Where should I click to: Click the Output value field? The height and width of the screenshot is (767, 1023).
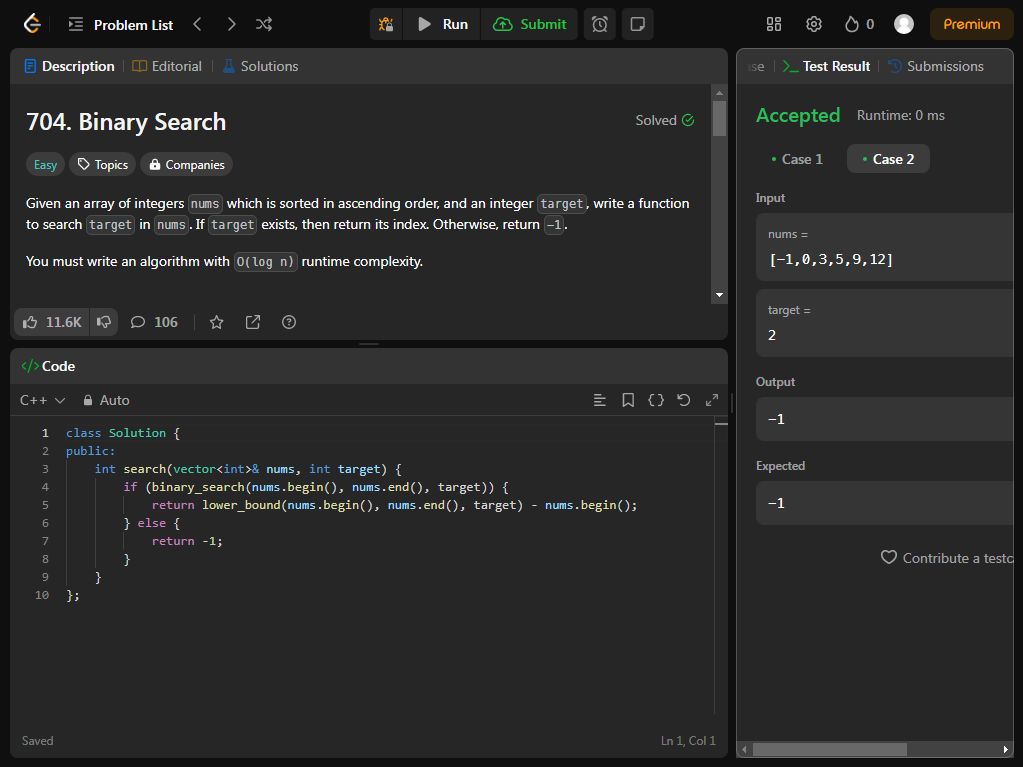(885, 419)
